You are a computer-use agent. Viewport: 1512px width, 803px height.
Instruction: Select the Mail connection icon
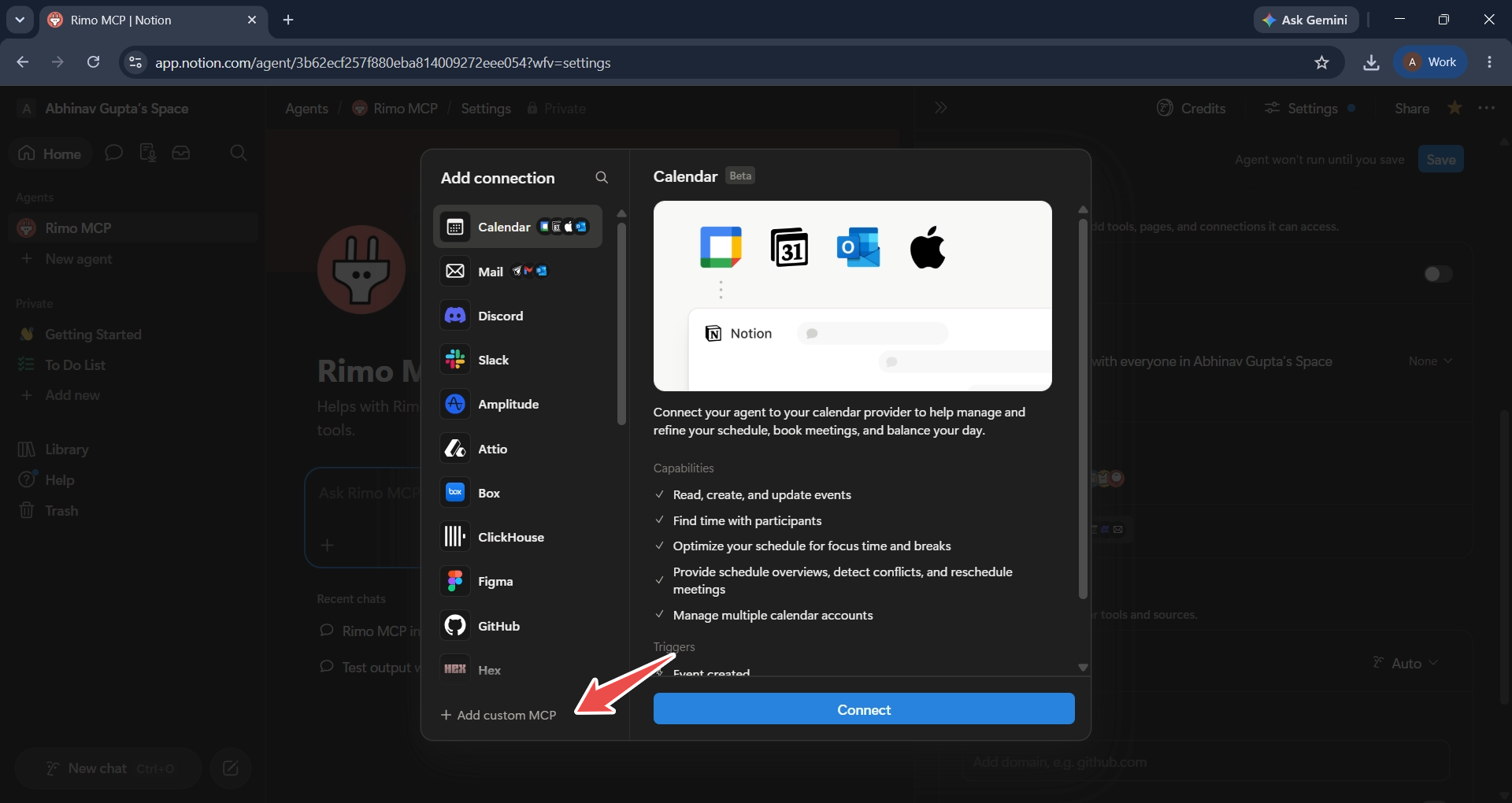[455, 271]
